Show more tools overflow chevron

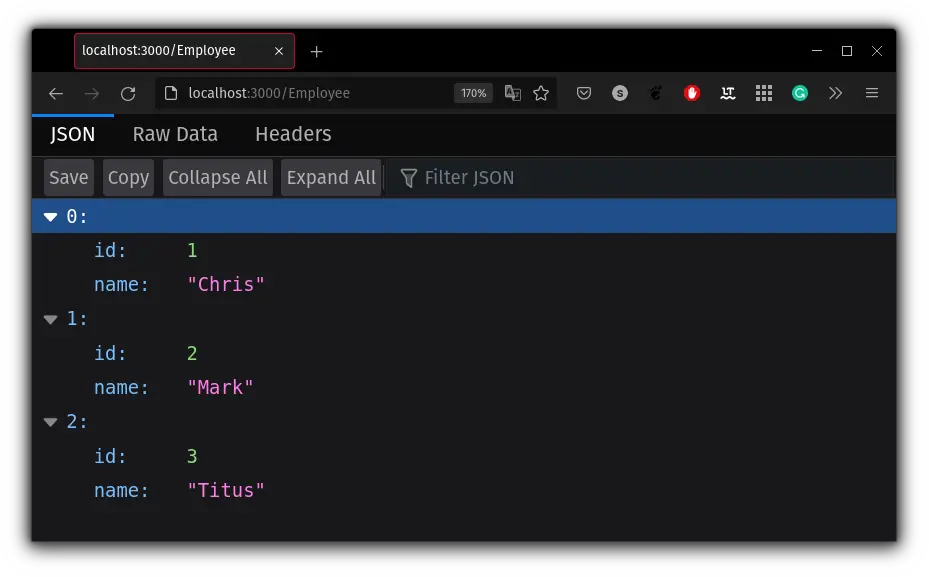coord(835,93)
